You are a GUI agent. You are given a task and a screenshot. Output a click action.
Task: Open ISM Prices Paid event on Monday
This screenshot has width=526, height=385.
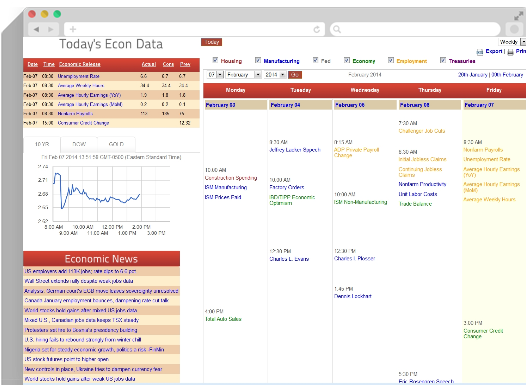pos(223,197)
